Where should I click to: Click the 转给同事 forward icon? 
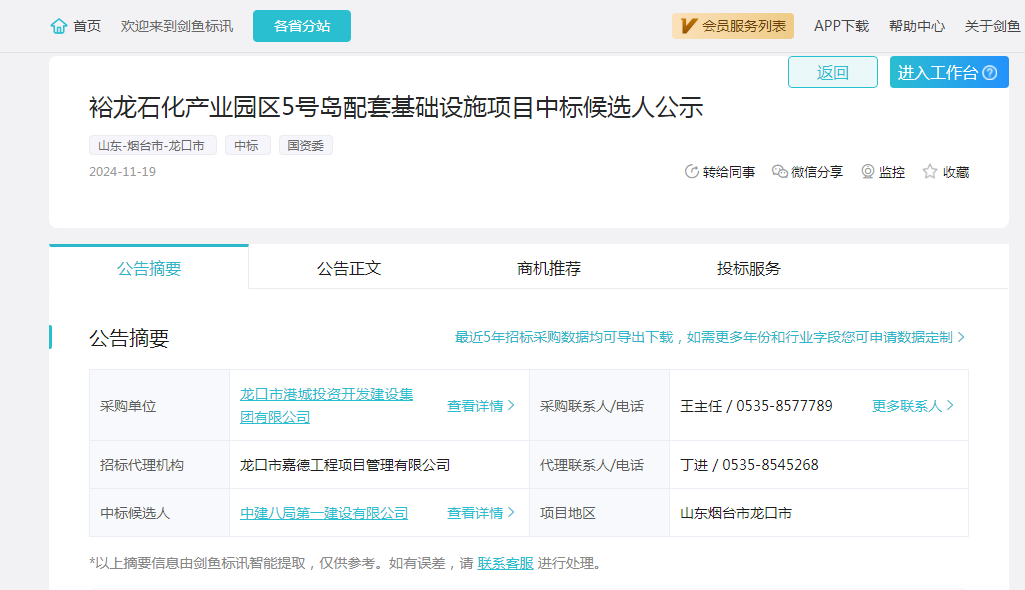coord(690,171)
